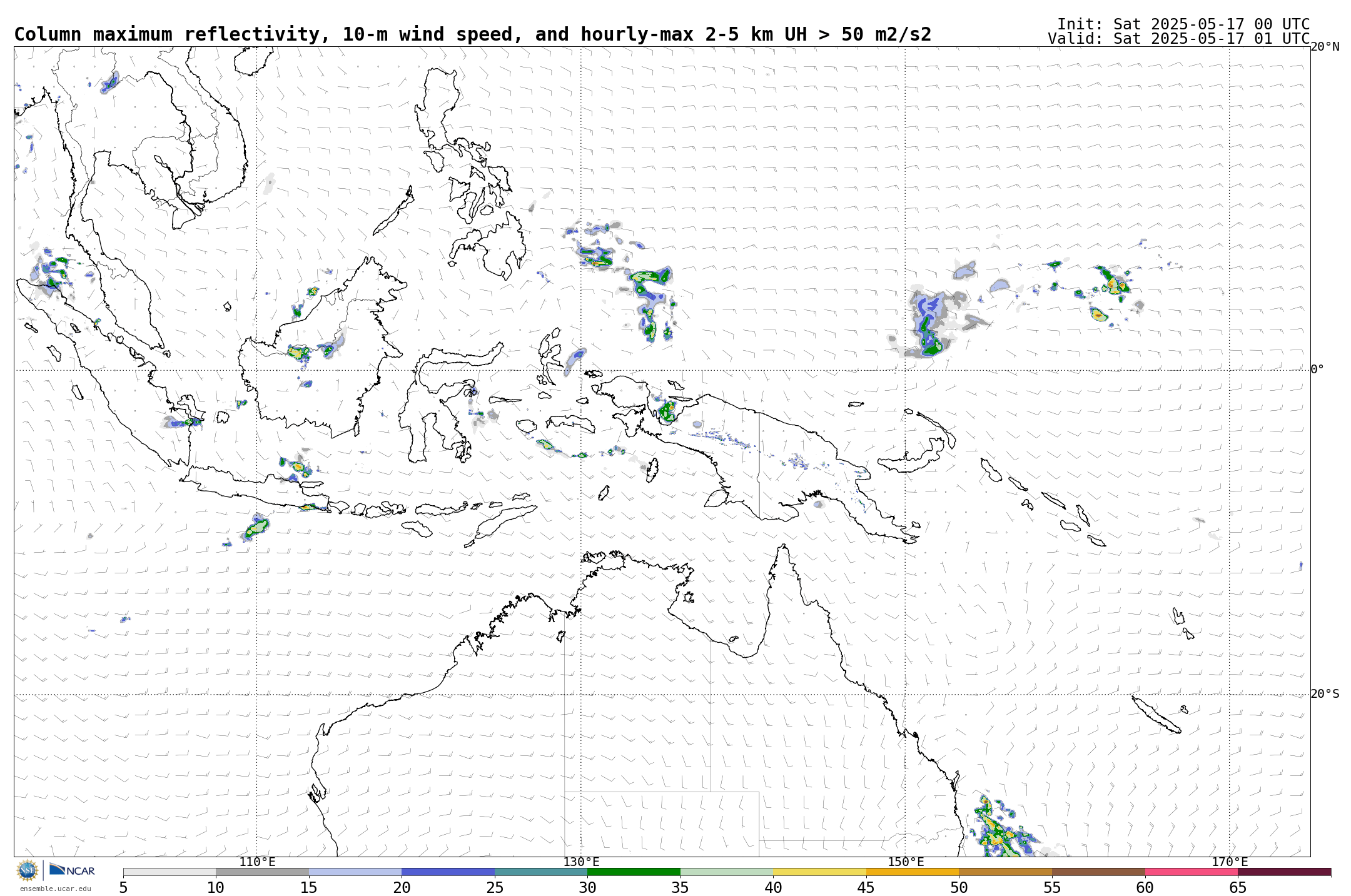Screen dimensions: 1351x896
Task: Click the 5–10 light gray colorbar segment
Action: (x=170, y=872)
